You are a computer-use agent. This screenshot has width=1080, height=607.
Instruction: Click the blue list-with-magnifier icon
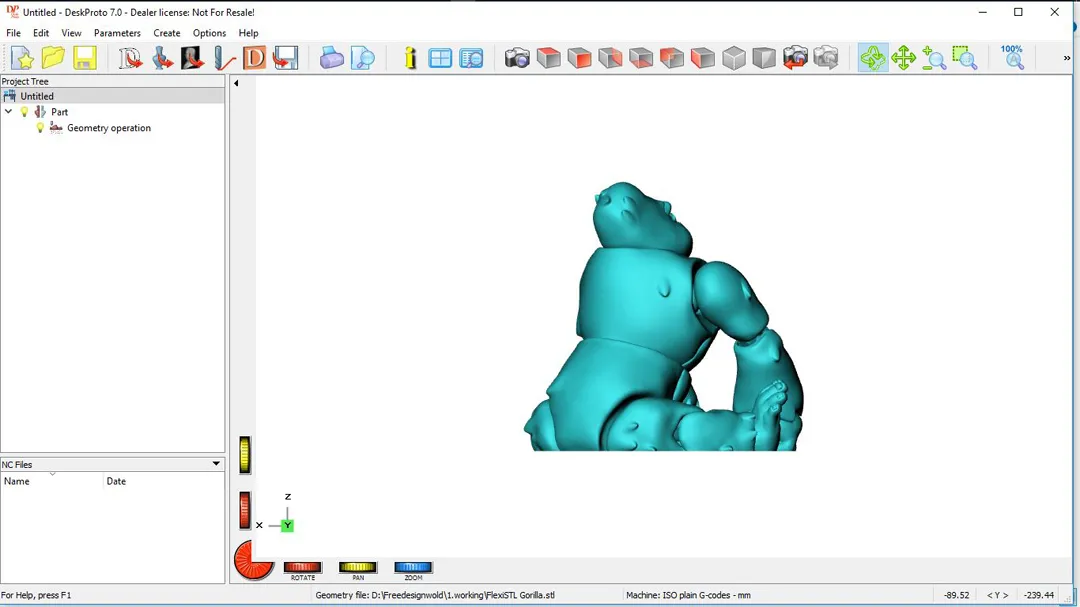[472, 58]
